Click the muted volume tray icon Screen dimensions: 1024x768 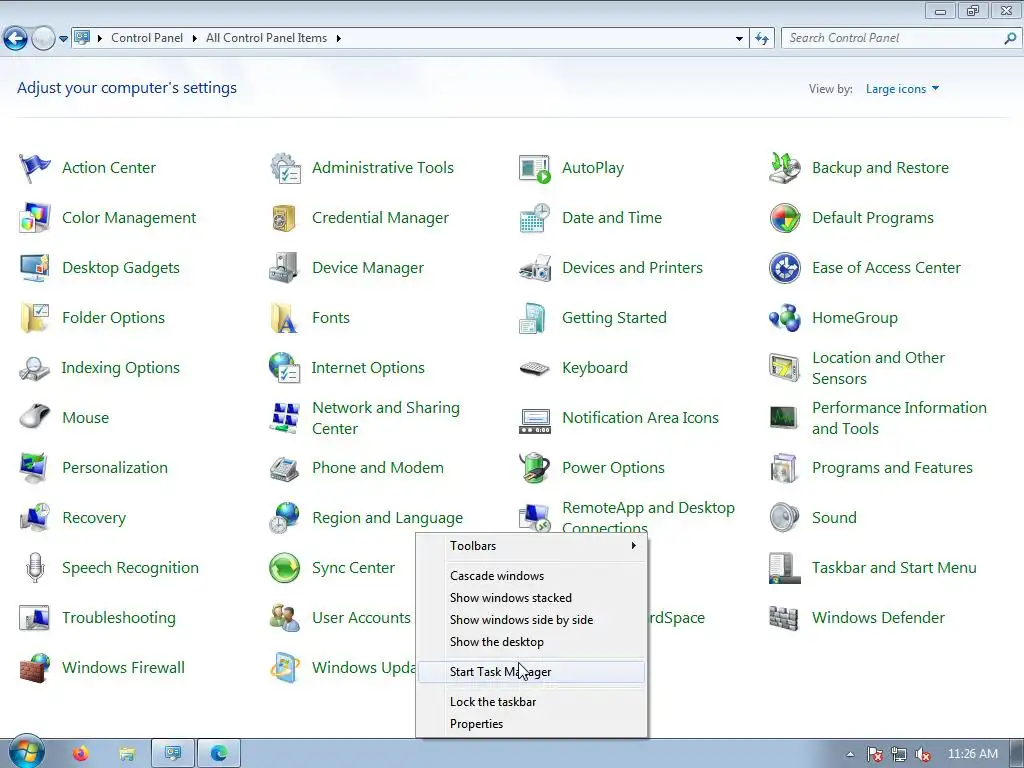tap(923, 755)
